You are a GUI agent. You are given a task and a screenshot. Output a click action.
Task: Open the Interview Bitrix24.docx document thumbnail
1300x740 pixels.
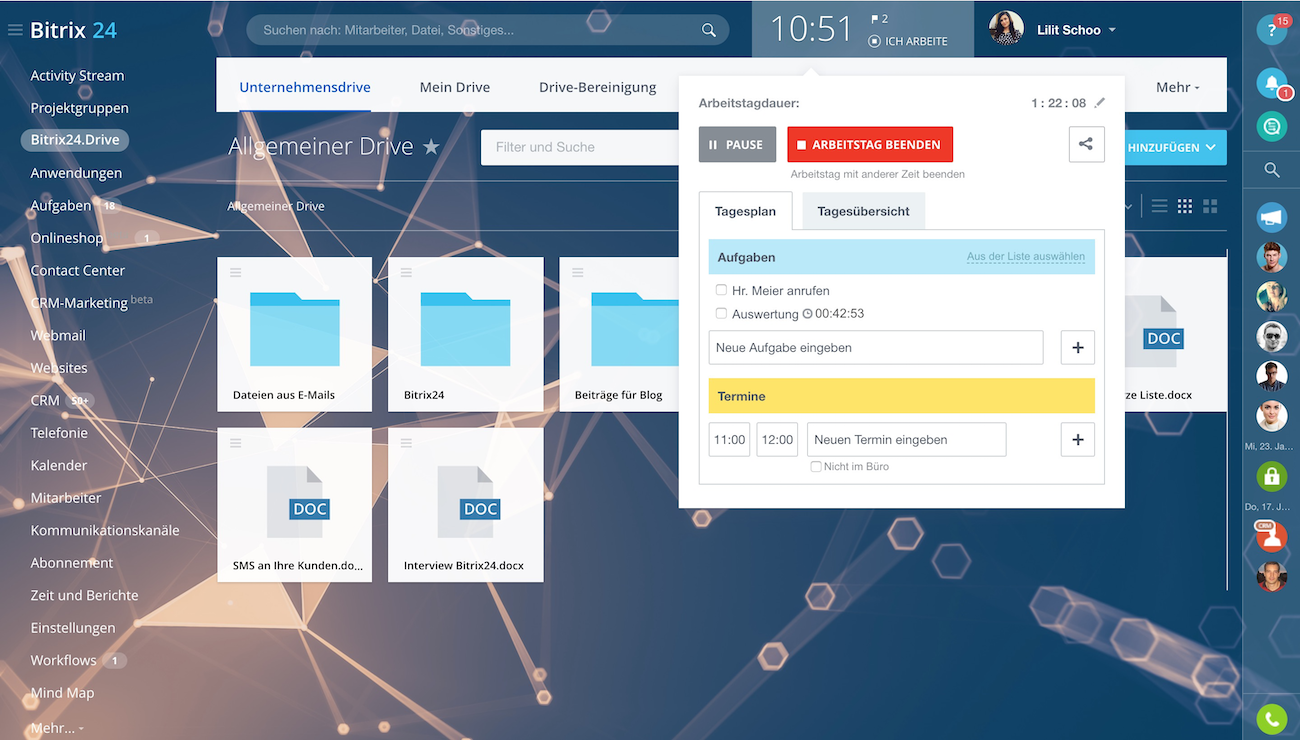click(x=466, y=504)
